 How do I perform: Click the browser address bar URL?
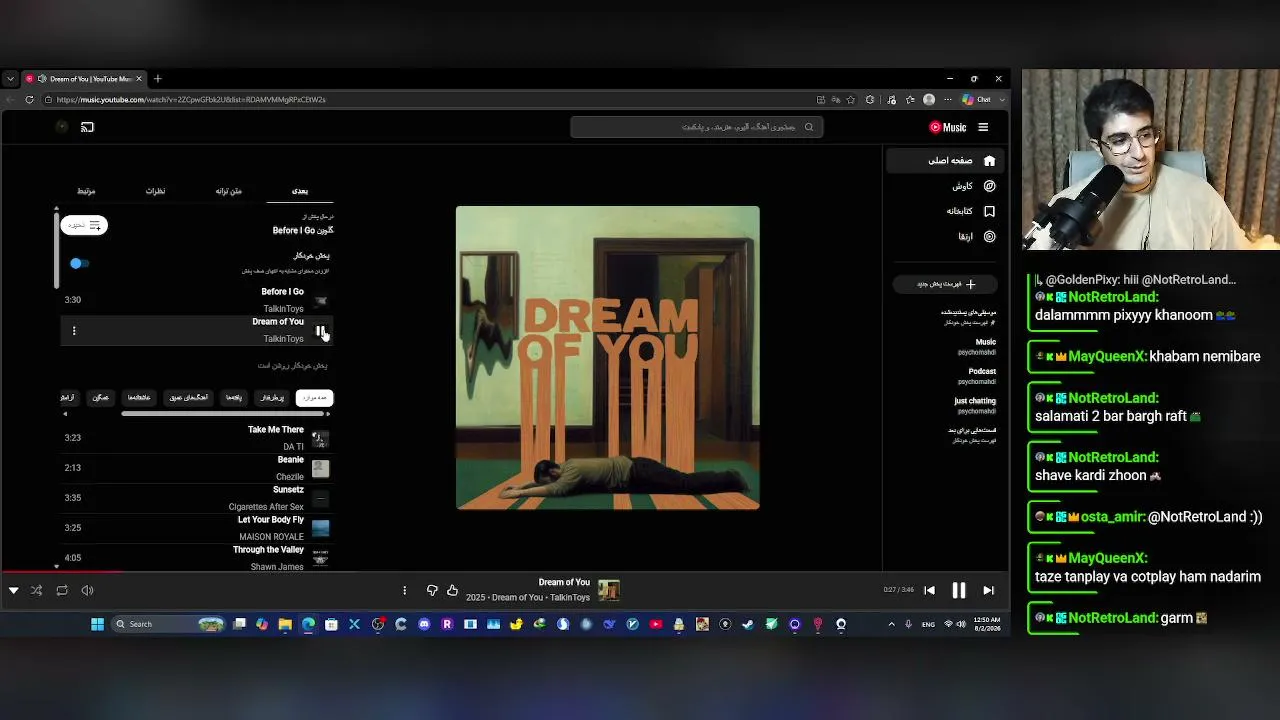coord(191,100)
